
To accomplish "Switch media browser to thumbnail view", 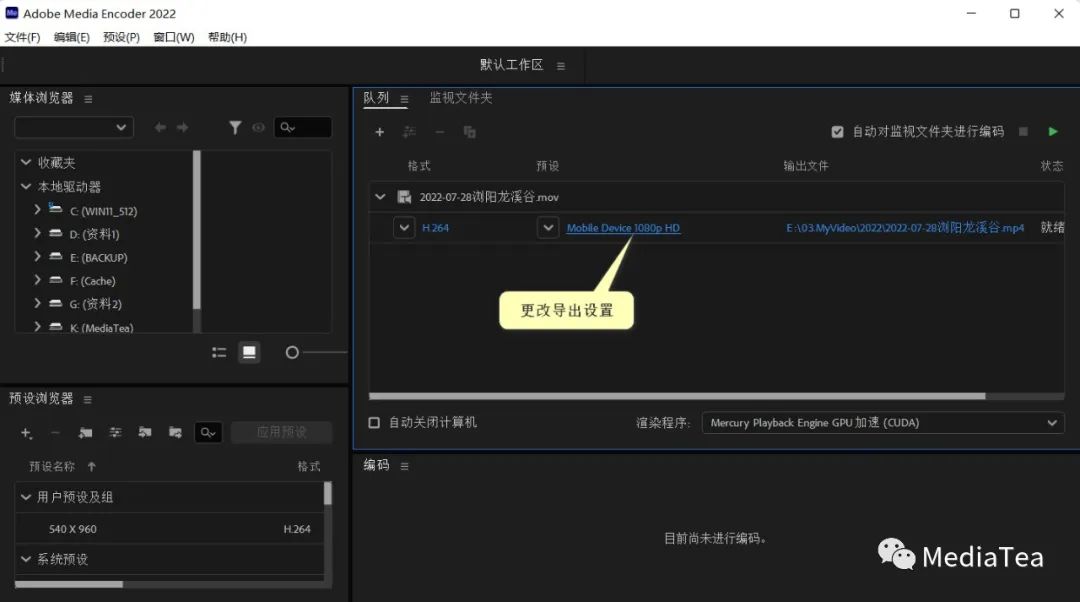I will pos(249,353).
